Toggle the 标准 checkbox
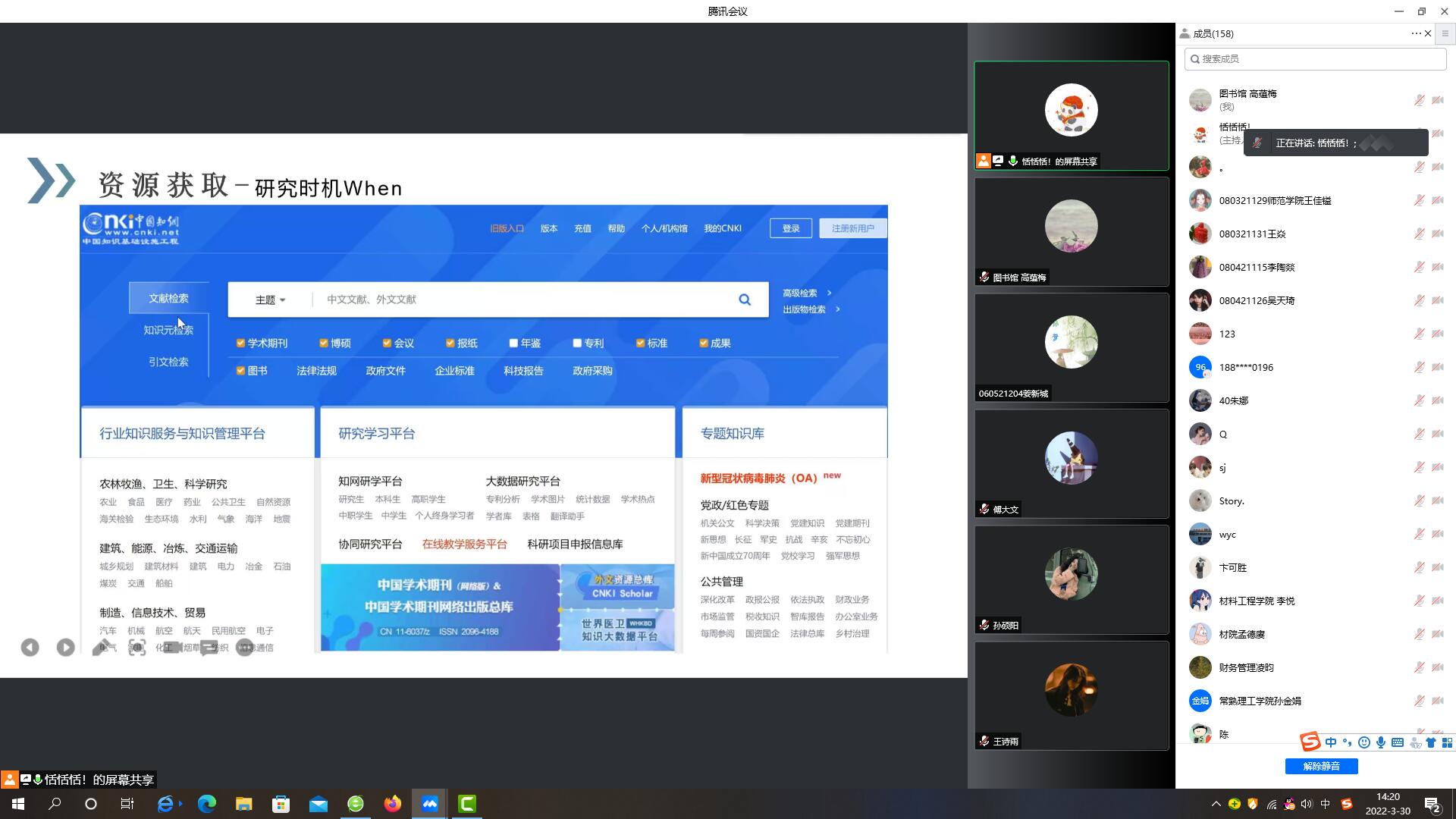The width and height of the screenshot is (1456, 819). click(640, 344)
